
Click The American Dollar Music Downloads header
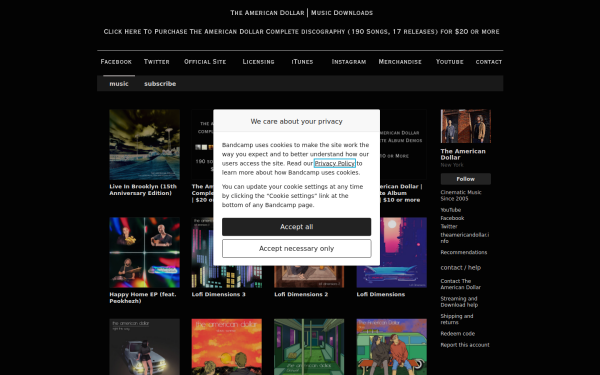click(301, 13)
